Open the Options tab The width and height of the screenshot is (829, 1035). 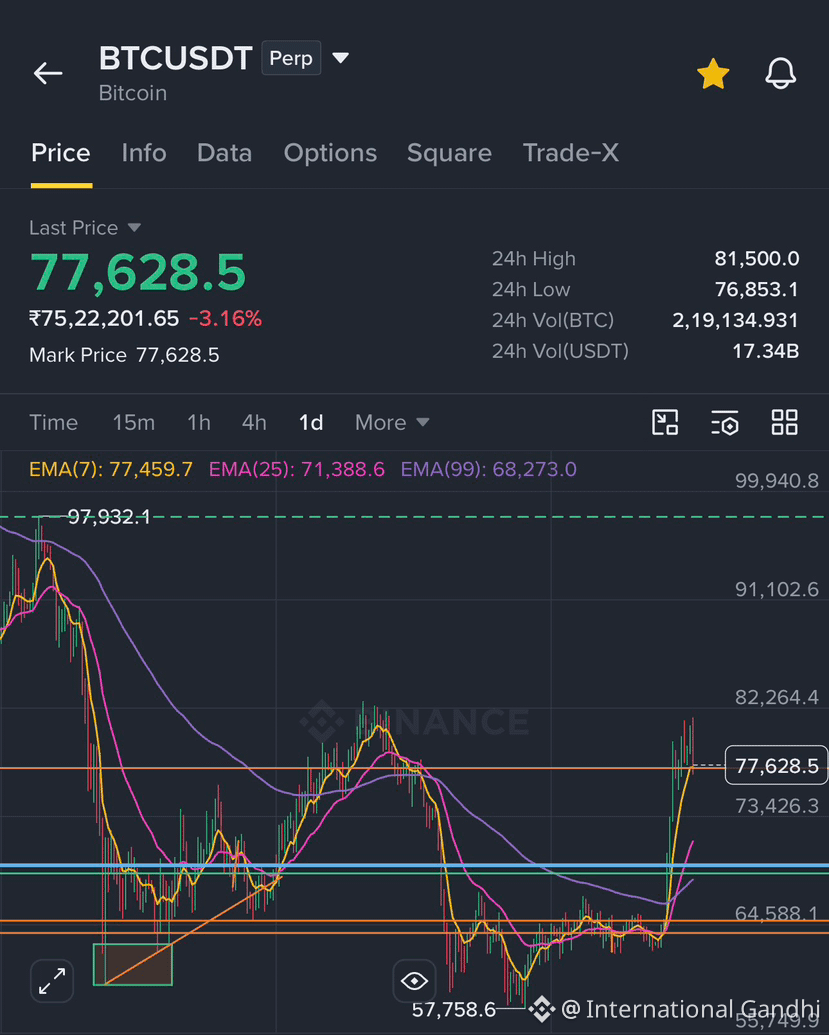coord(330,153)
